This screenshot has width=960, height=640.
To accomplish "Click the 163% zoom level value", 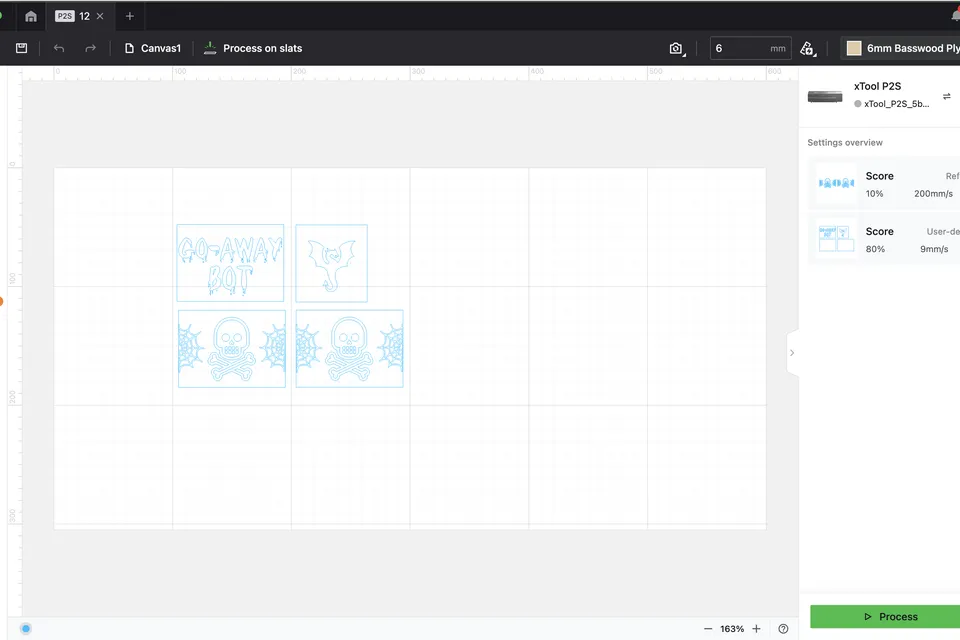I will coord(732,629).
